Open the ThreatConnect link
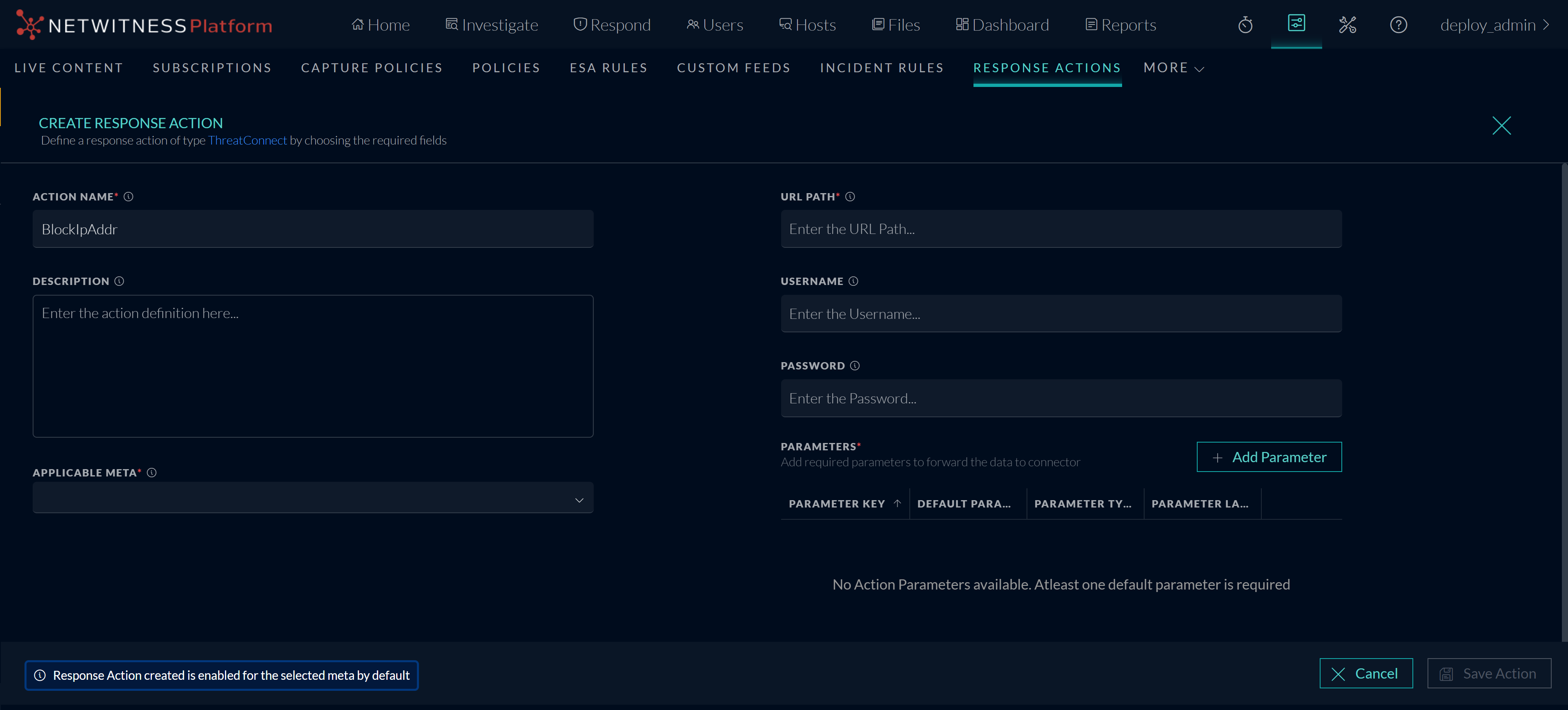The height and width of the screenshot is (710, 1568). tap(247, 140)
